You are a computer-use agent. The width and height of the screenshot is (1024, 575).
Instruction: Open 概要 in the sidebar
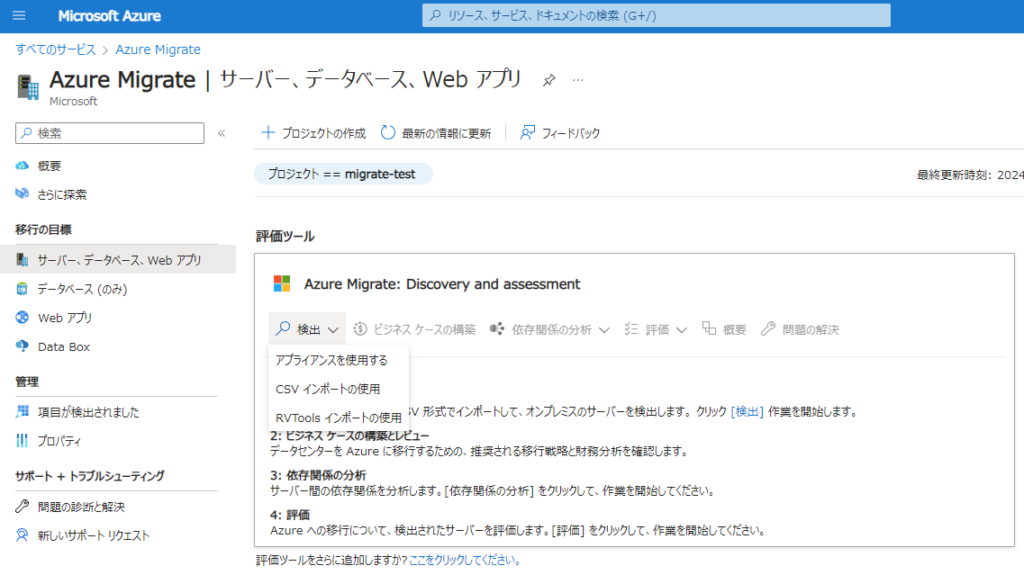click(x=49, y=166)
